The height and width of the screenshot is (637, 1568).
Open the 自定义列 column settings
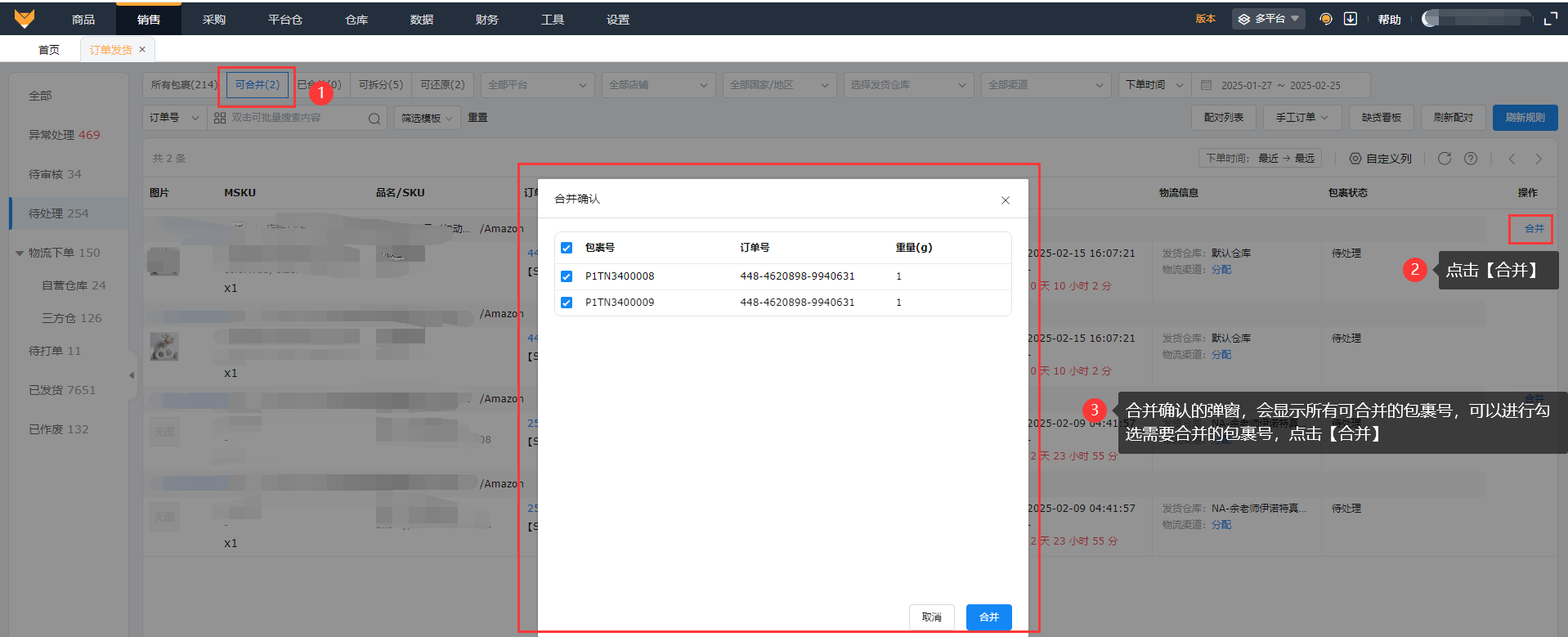tap(1381, 159)
